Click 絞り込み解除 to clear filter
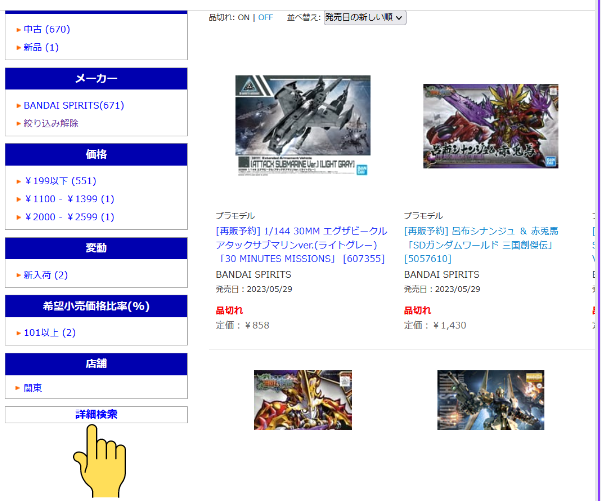 pos(51,123)
